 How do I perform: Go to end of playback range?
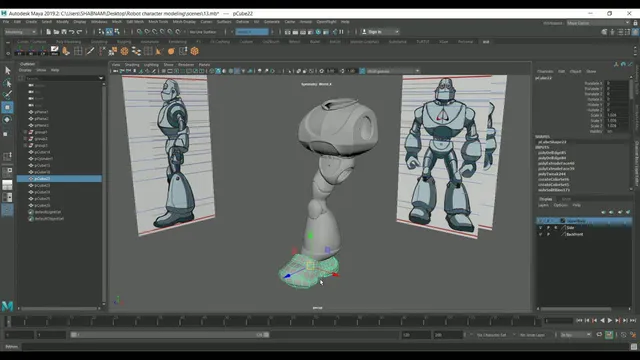[633, 321]
